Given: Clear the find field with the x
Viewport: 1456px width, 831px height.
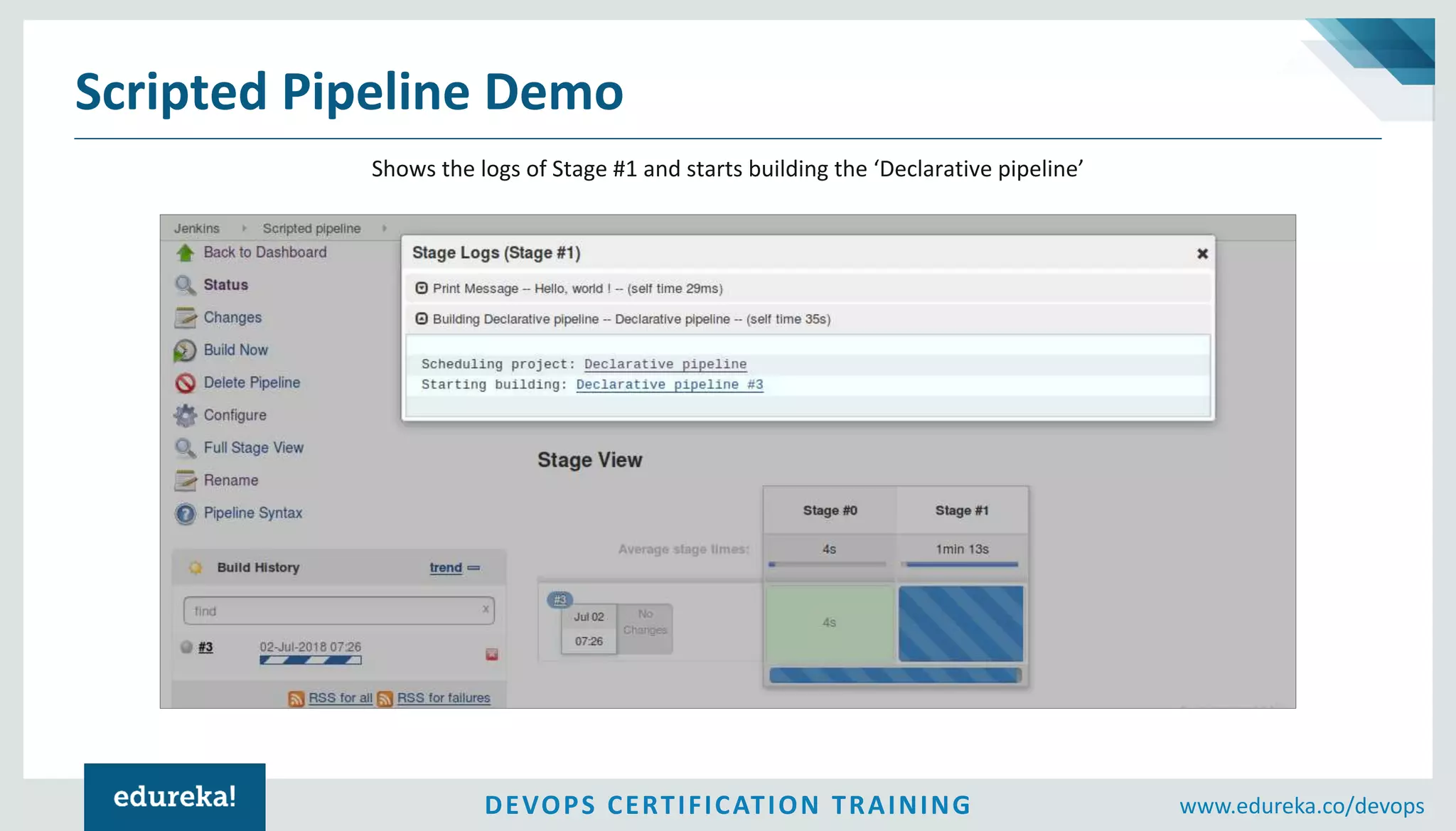Looking at the screenshot, I should click(486, 609).
